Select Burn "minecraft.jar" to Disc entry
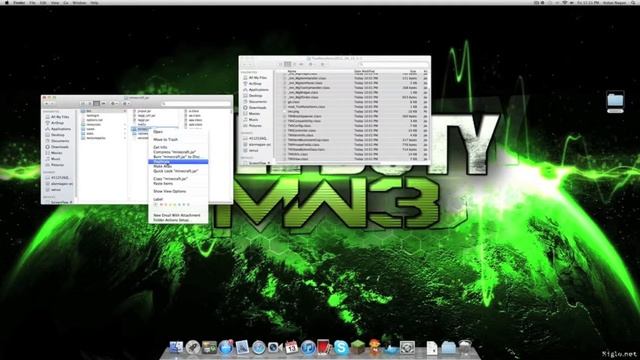This screenshot has width=640, height=360. pyautogui.click(x=176, y=157)
